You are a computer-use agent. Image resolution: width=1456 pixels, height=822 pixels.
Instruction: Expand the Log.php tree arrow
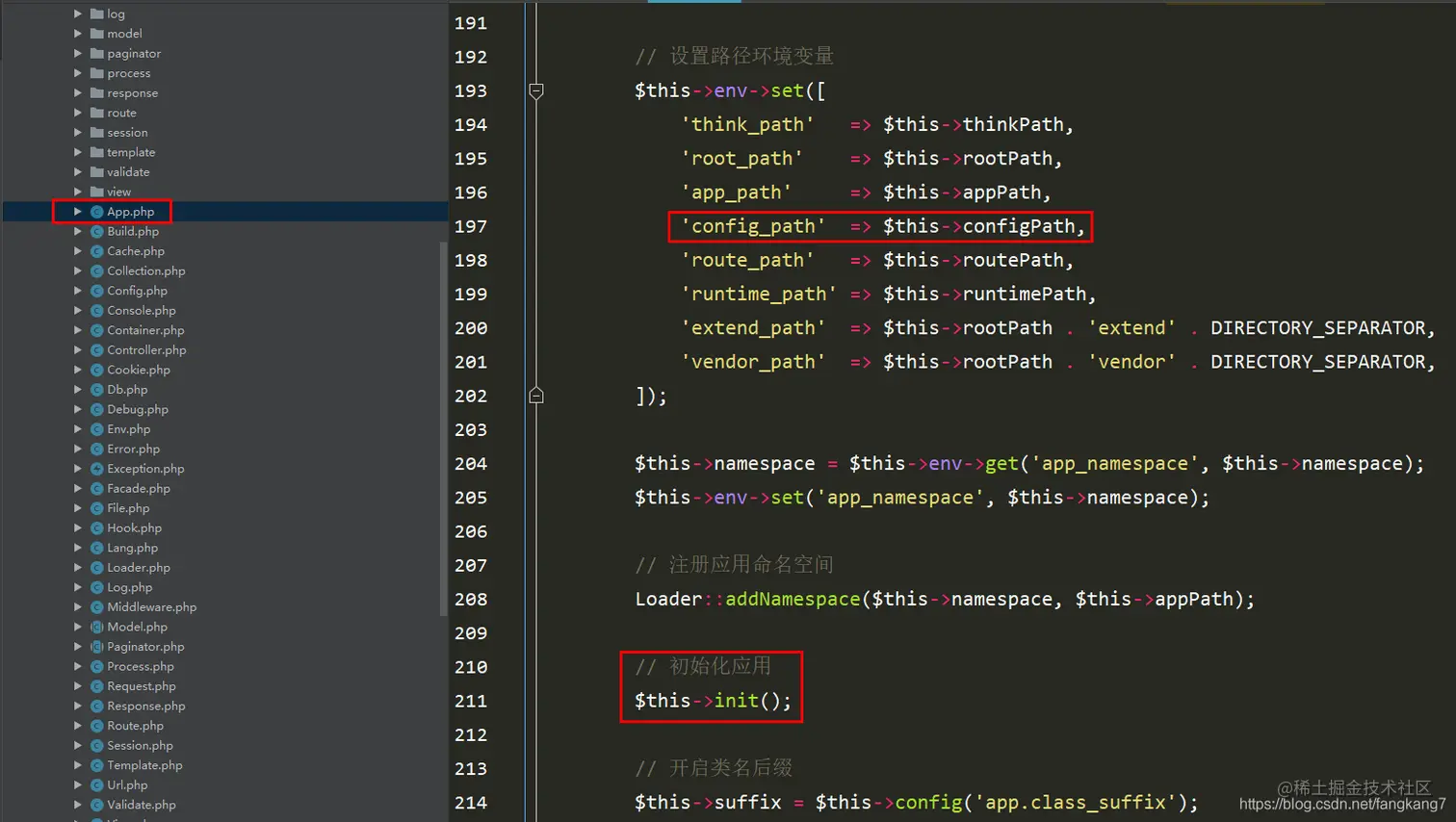coord(78,587)
